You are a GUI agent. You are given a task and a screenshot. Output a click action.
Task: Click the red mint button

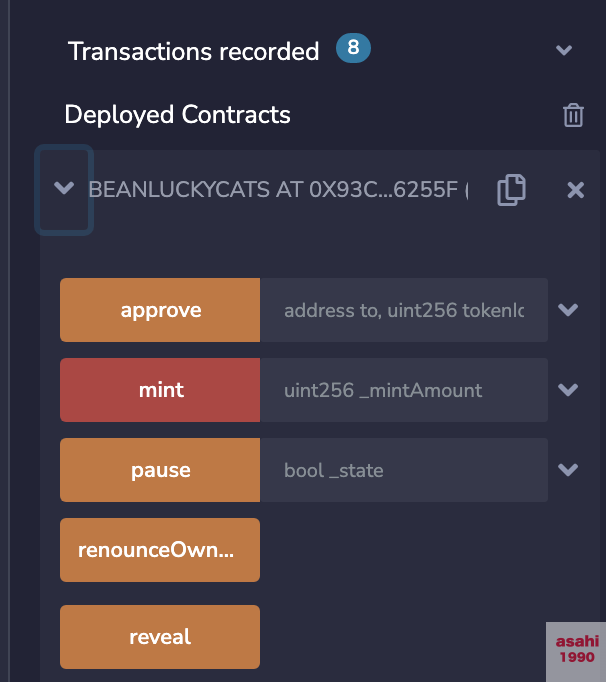pyautogui.click(x=160, y=390)
